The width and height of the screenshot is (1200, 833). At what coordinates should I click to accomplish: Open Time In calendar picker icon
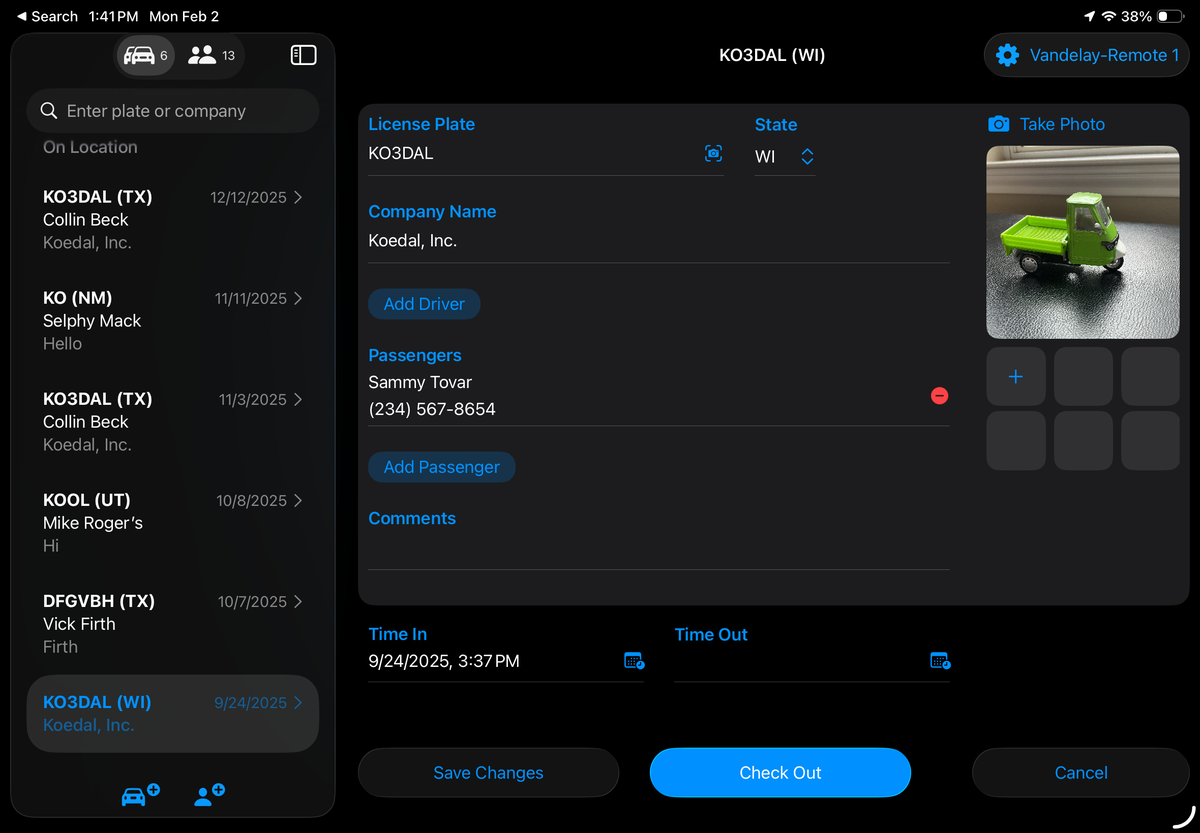click(x=634, y=661)
